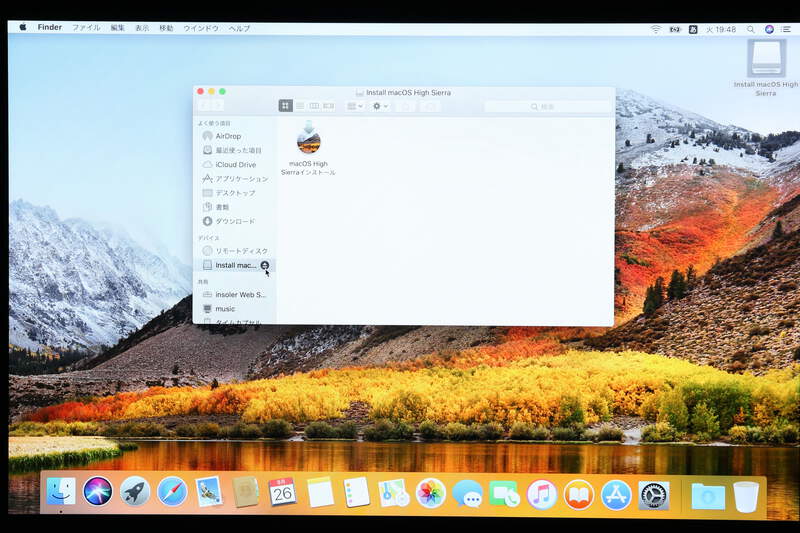This screenshot has height=533, width=800.
Task: Open Reminders from the Dock
Action: 357,492
